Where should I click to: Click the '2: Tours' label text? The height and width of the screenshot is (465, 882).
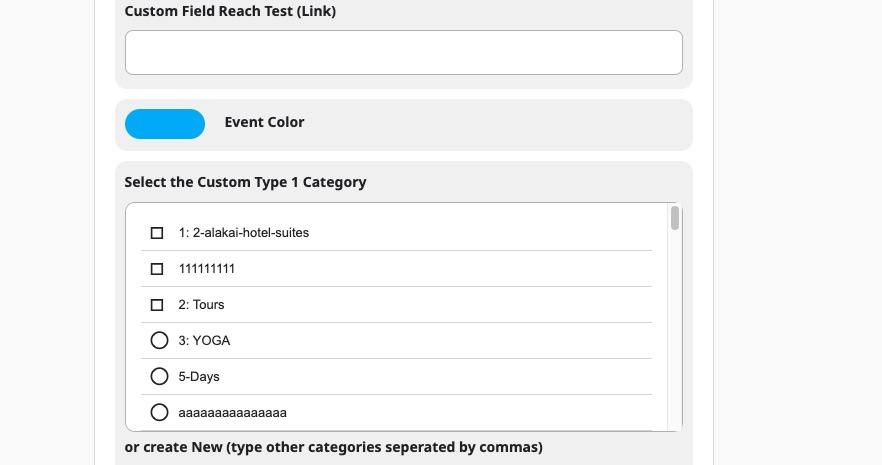(x=201, y=305)
